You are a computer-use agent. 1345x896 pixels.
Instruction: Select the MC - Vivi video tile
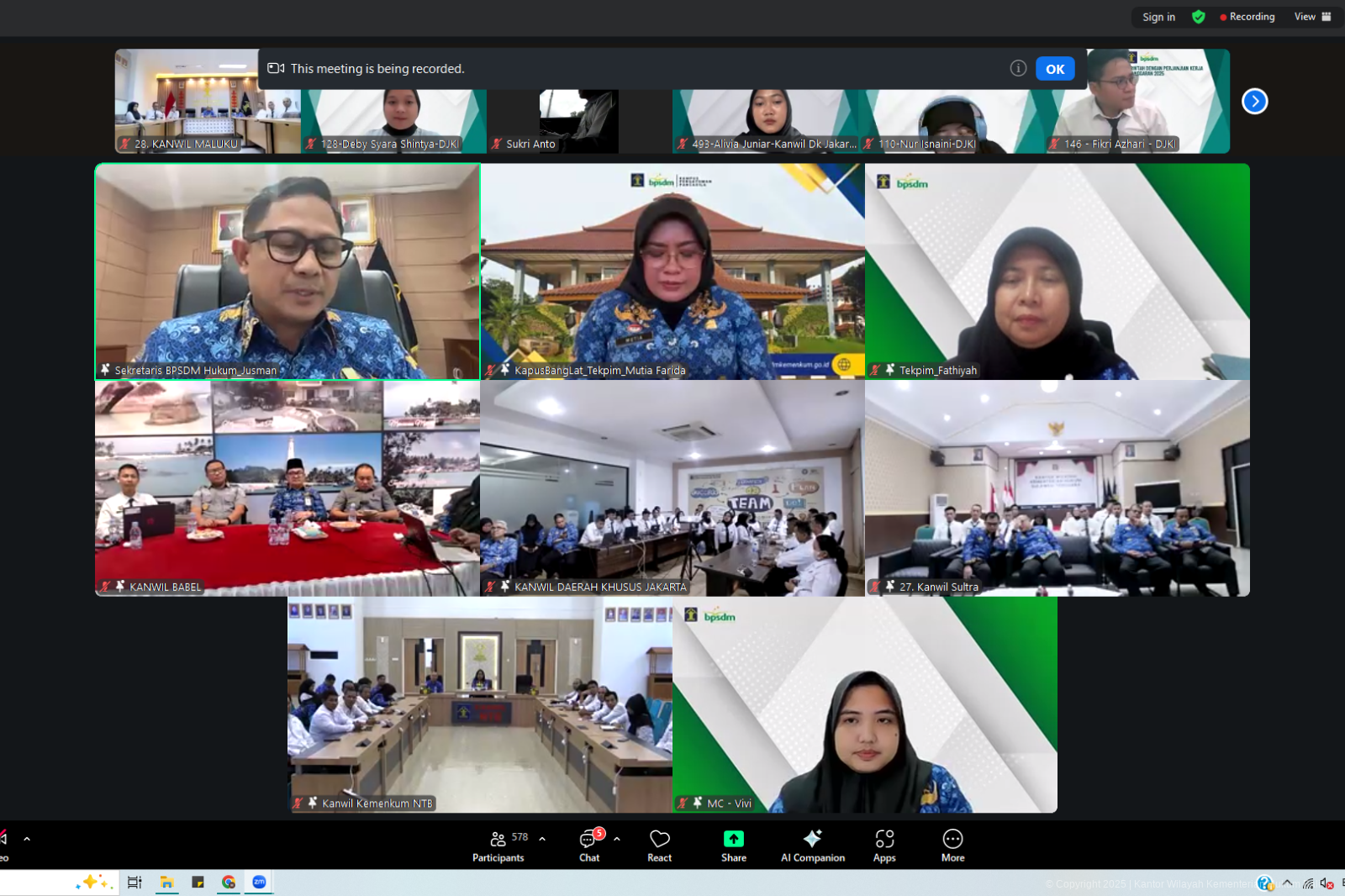(864, 705)
